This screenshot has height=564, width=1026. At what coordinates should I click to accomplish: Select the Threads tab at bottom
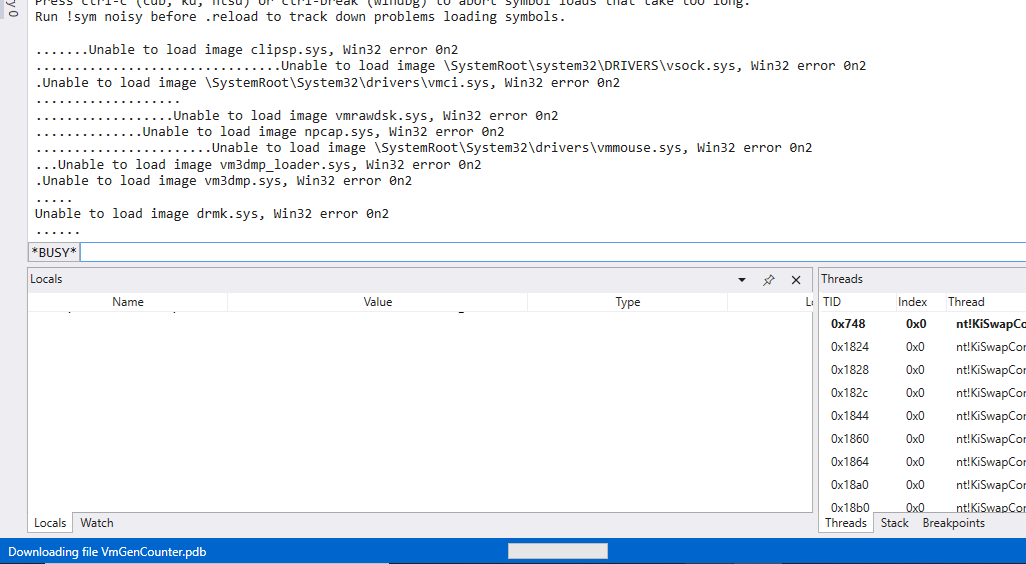coord(845,523)
